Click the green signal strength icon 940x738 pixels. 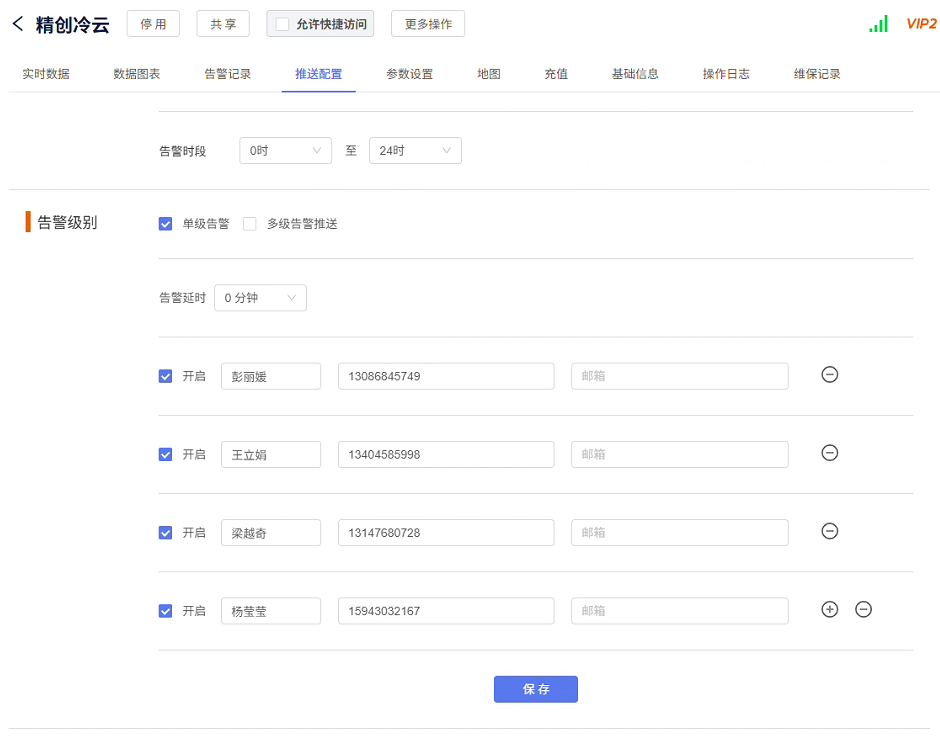(x=878, y=24)
